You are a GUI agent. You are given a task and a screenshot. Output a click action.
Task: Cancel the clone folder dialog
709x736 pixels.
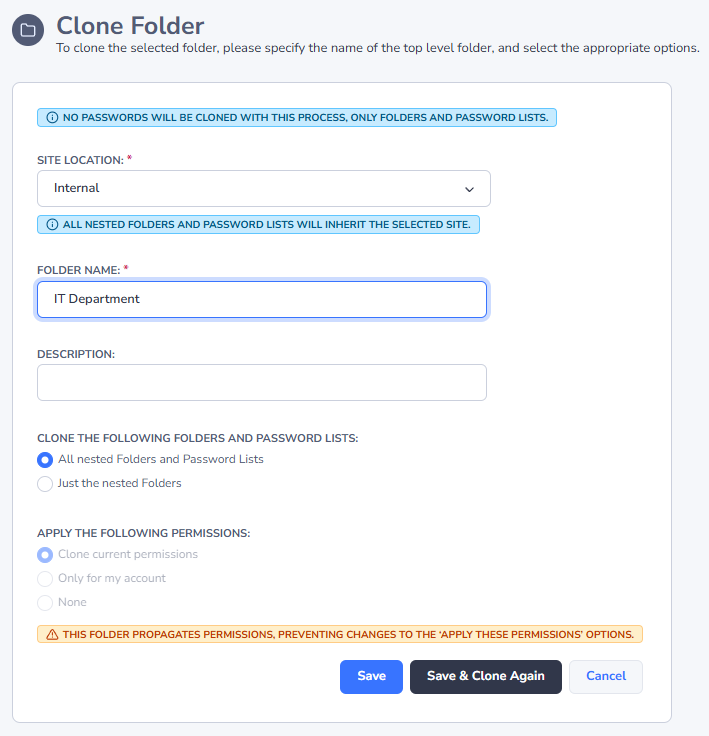tap(605, 677)
